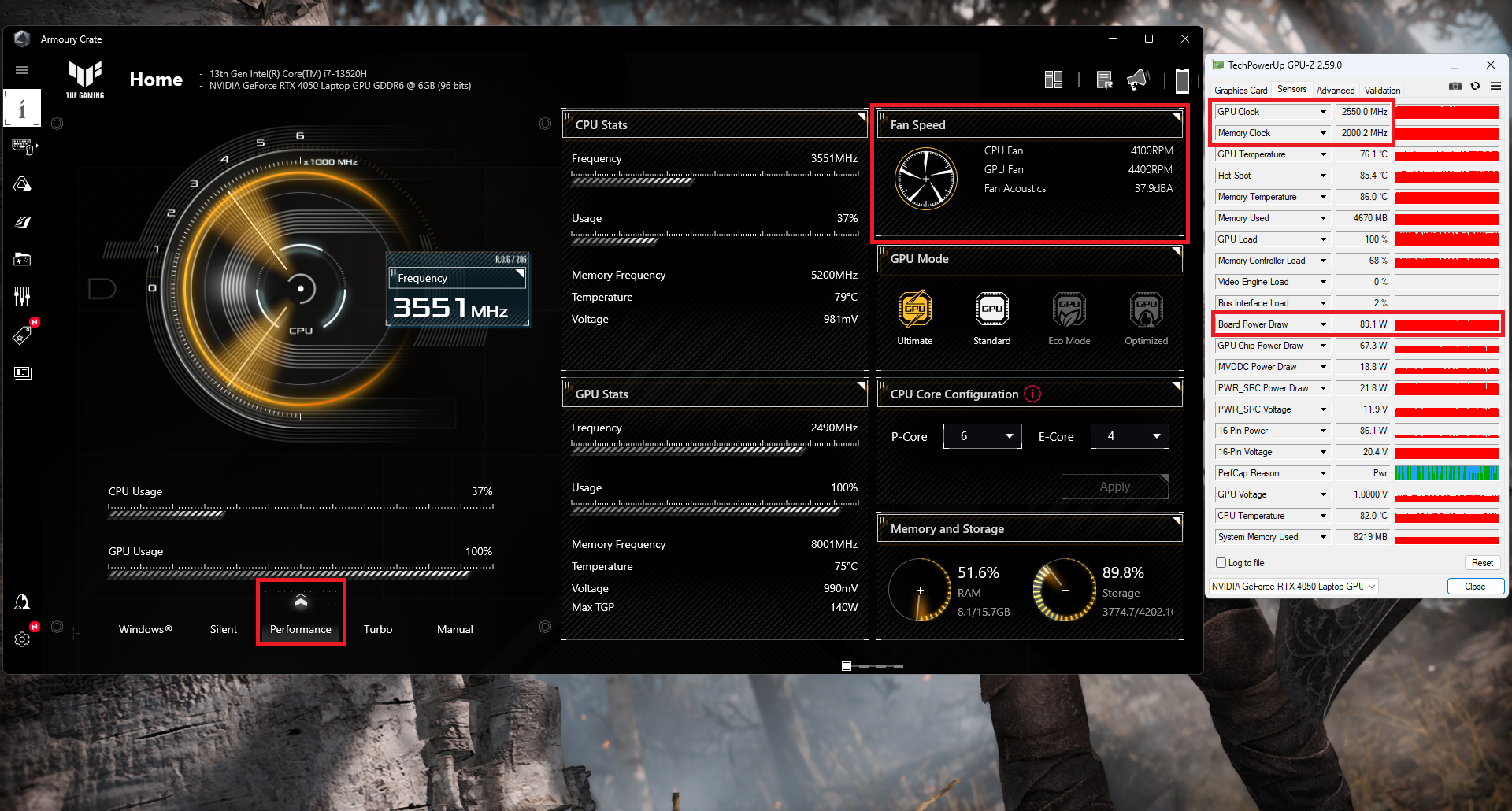Select Ultimate GPU mode icon
This screenshot has width=1512, height=811.
pyautogui.click(x=915, y=309)
